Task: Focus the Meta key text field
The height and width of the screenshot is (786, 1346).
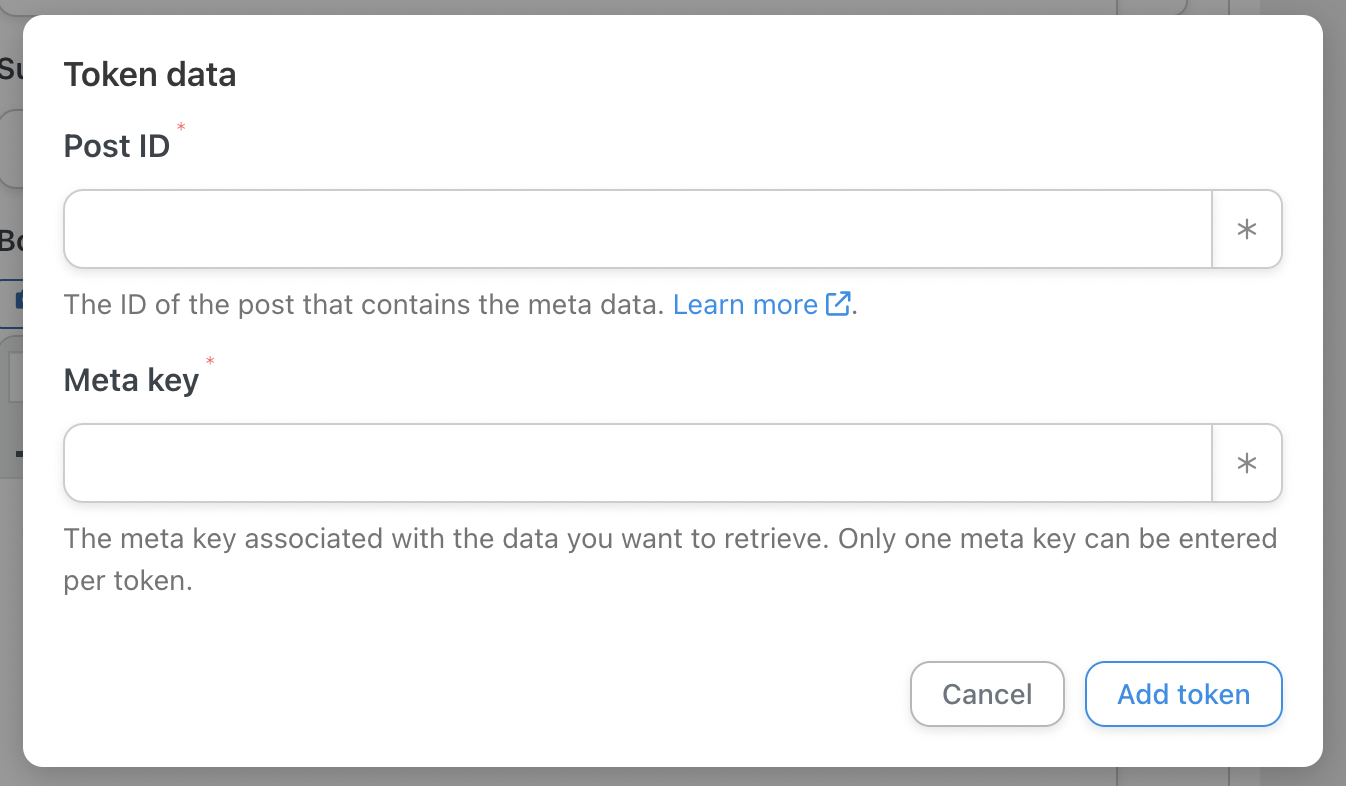Action: [638, 463]
